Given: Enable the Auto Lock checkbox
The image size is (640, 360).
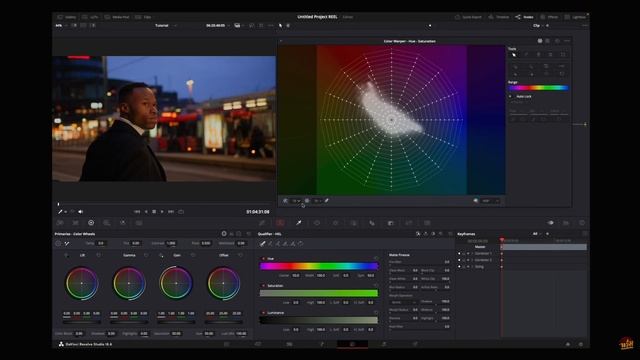Looking at the screenshot, I should click(x=510, y=96).
